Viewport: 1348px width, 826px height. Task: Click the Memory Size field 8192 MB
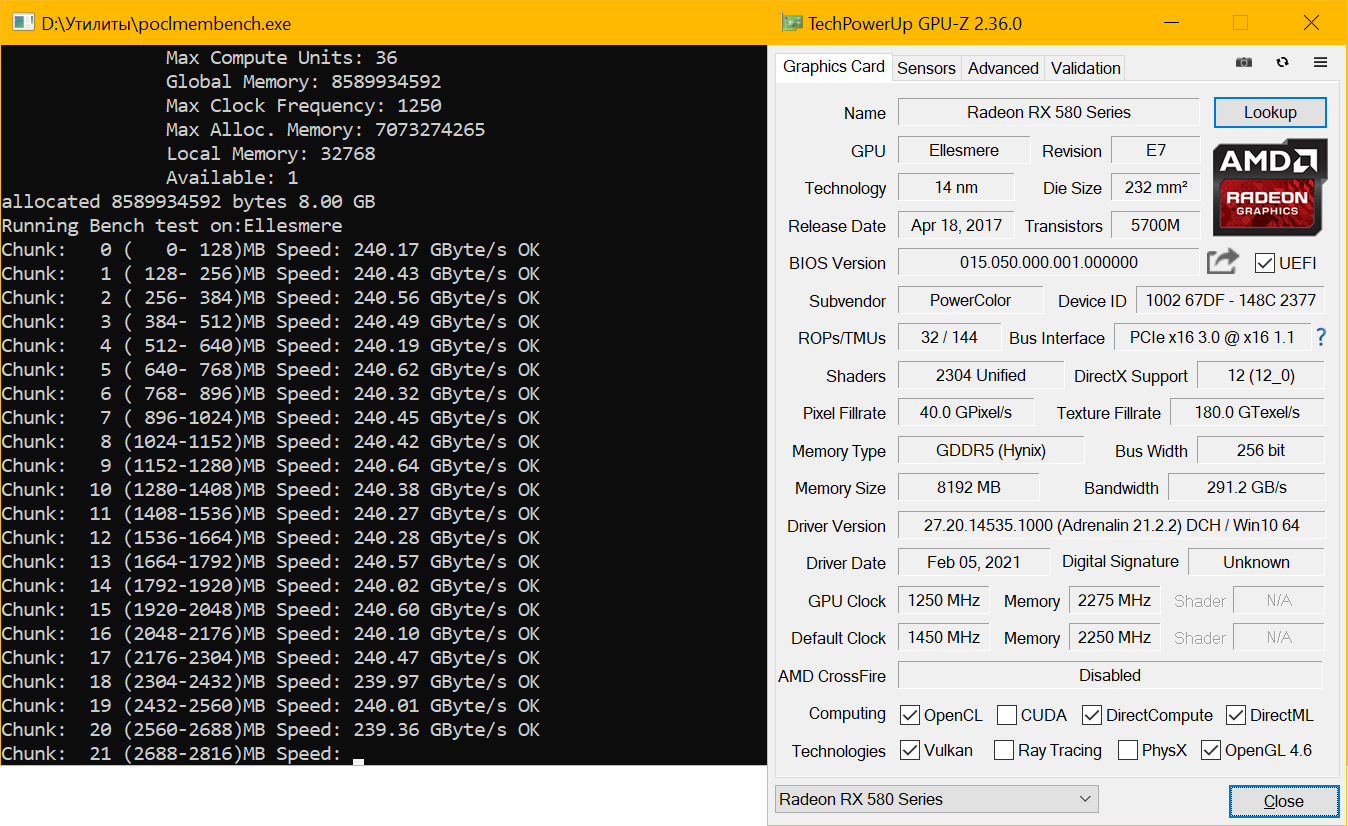pos(968,487)
